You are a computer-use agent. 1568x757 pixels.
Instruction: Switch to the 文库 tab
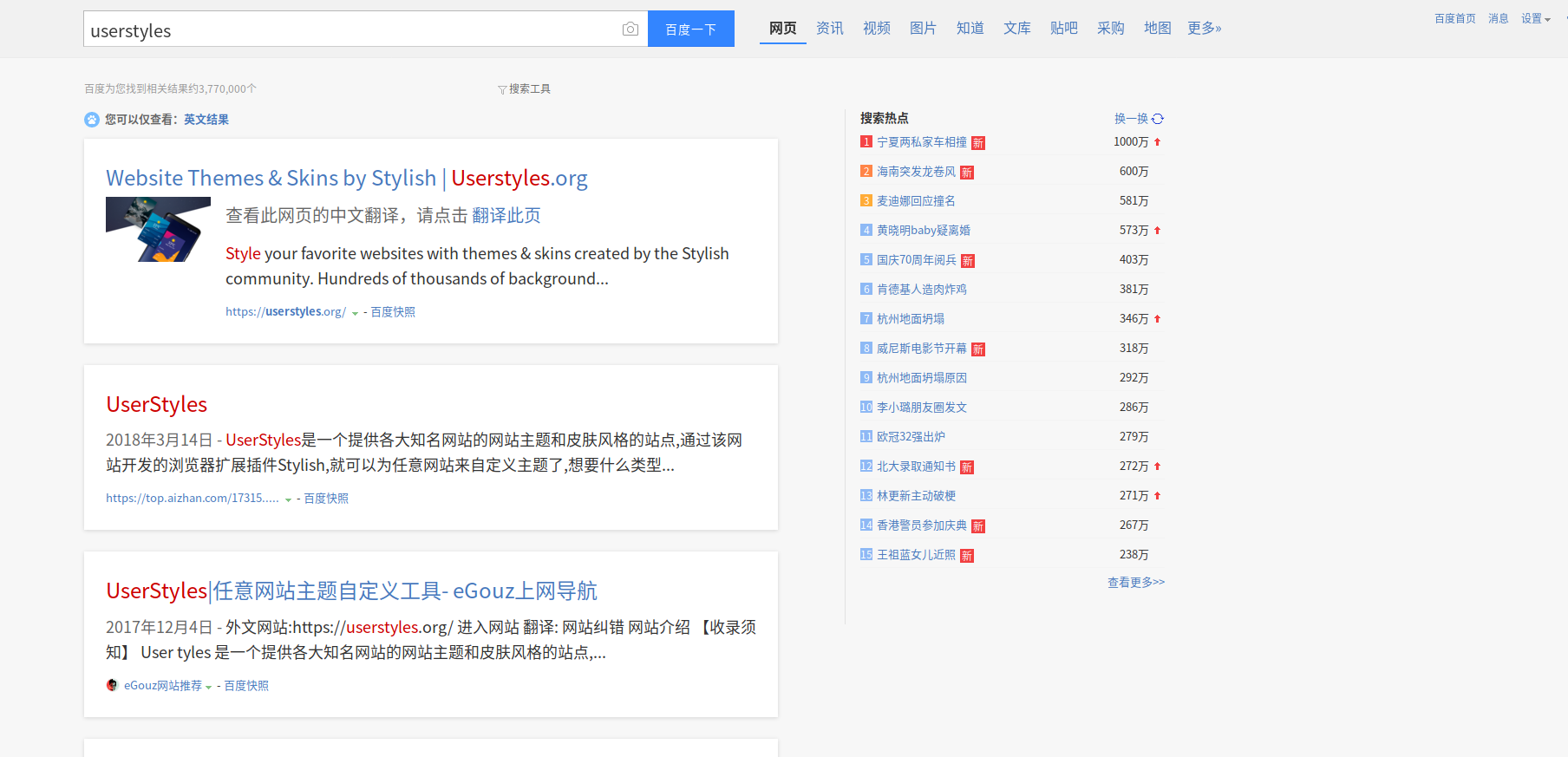(1017, 29)
